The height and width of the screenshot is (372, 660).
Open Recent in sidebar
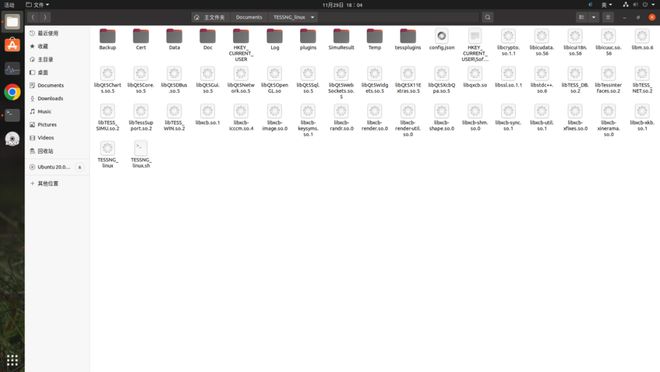pyautogui.click(x=58, y=33)
